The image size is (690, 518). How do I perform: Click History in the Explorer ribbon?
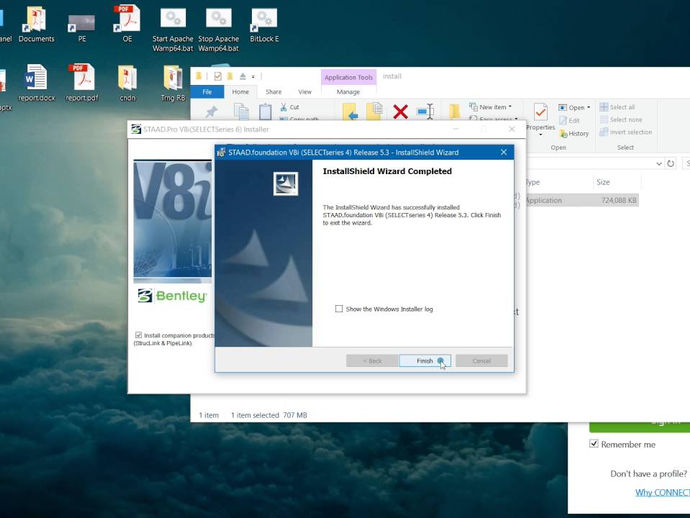(x=574, y=133)
